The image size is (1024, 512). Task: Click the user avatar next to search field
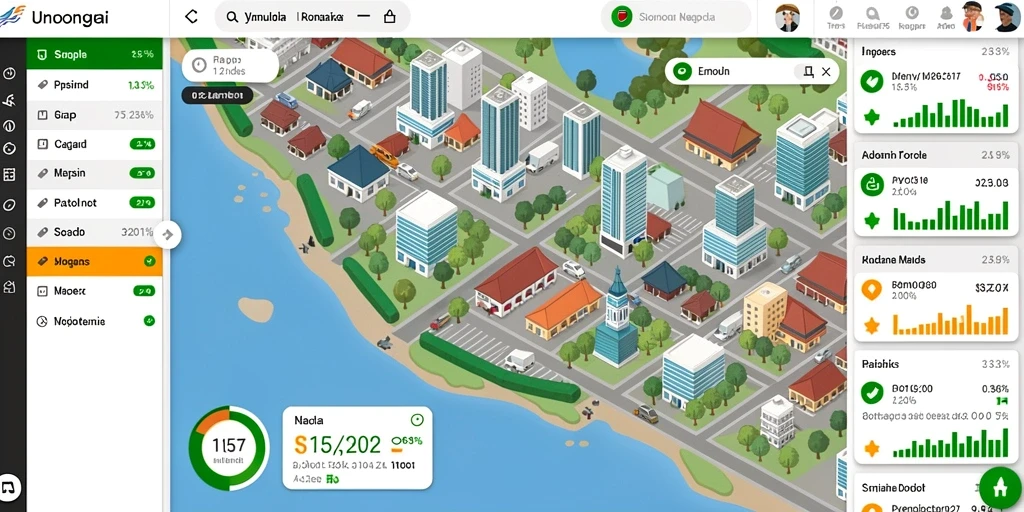point(787,18)
